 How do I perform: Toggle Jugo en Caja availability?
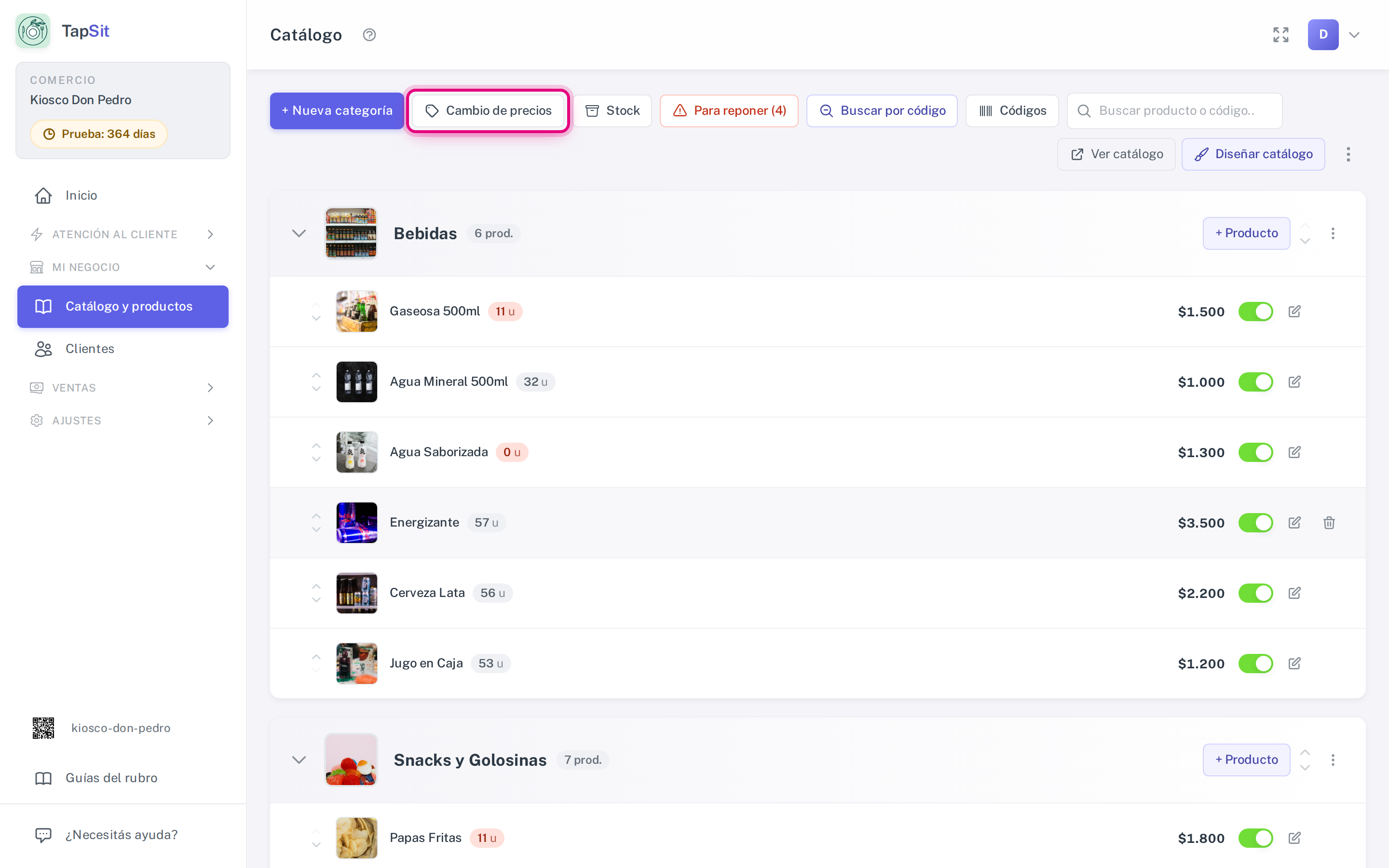click(x=1255, y=664)
